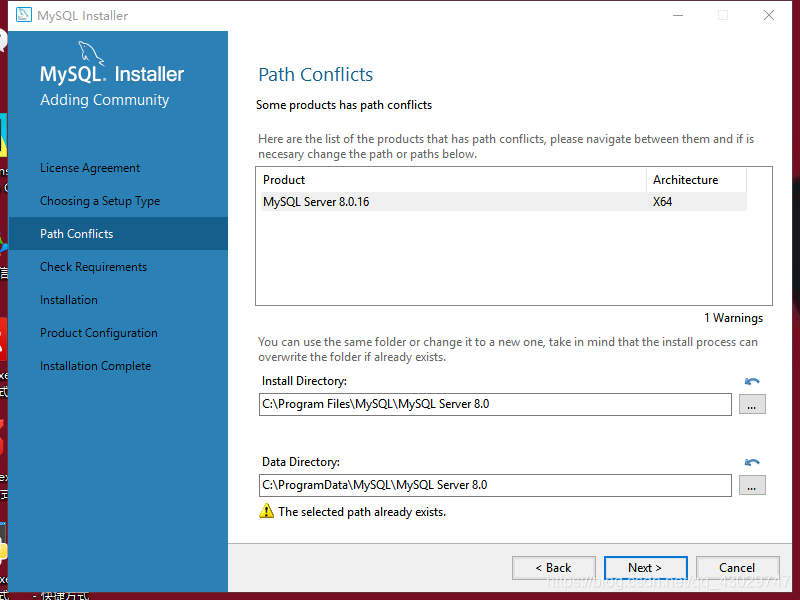Screen dimensions: 800x600
Task: Select Choosing a Setup Type step
Action: click(x=100, y=201)
